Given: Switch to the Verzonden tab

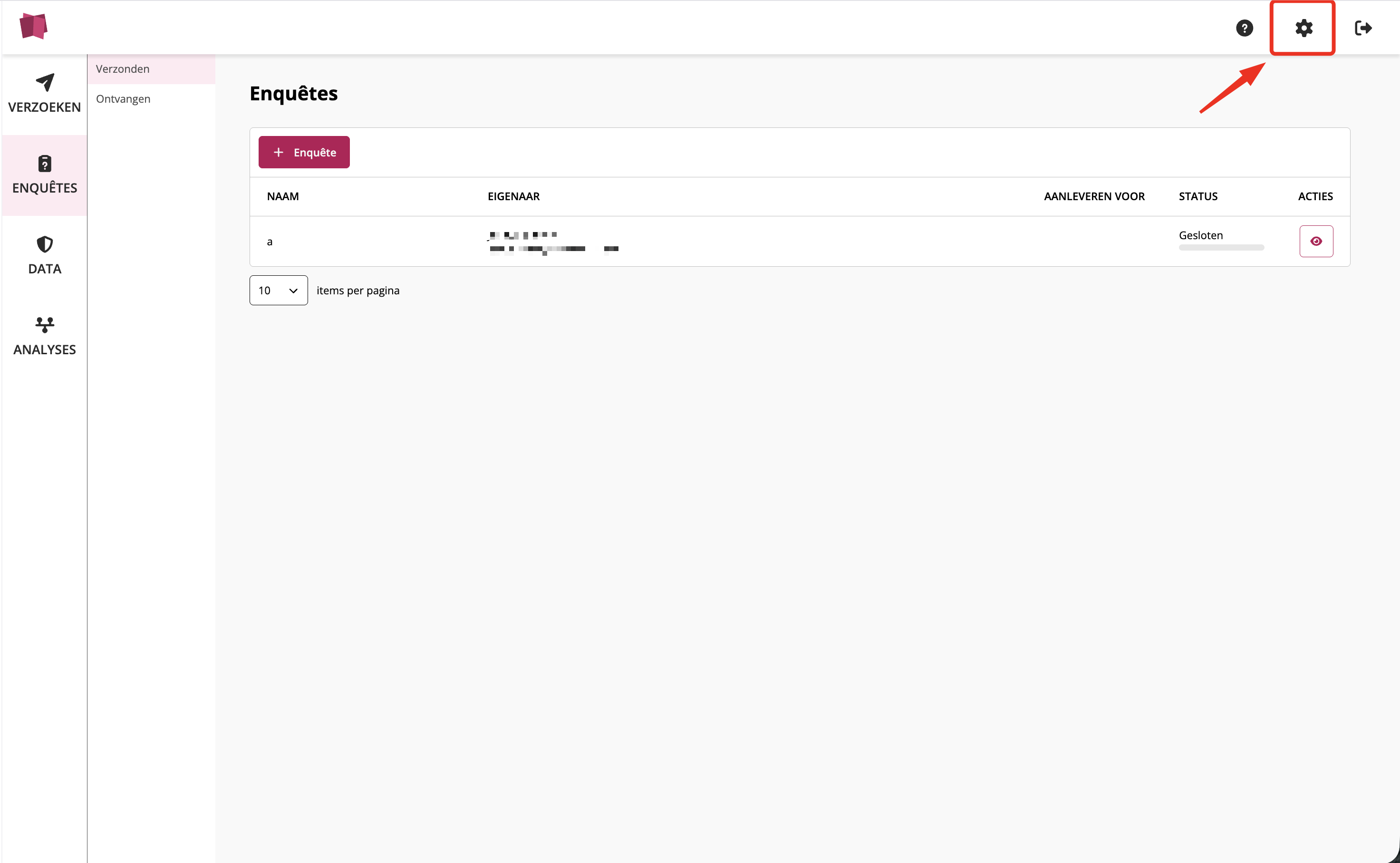Looking at the screenshot, I should click(x=123, y=69).
